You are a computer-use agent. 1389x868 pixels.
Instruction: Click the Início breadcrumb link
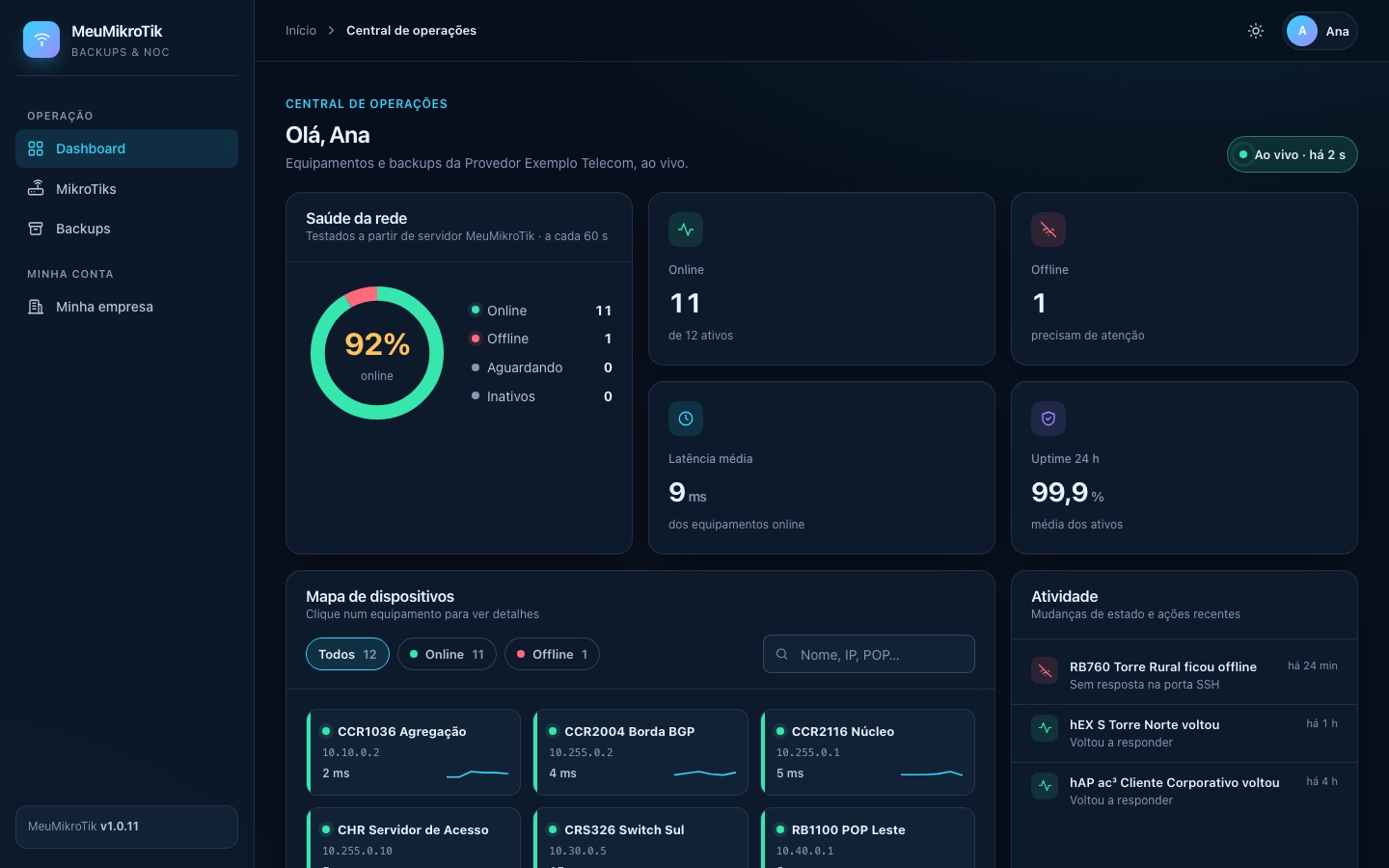pyautogui.click(x=301, y=31)
